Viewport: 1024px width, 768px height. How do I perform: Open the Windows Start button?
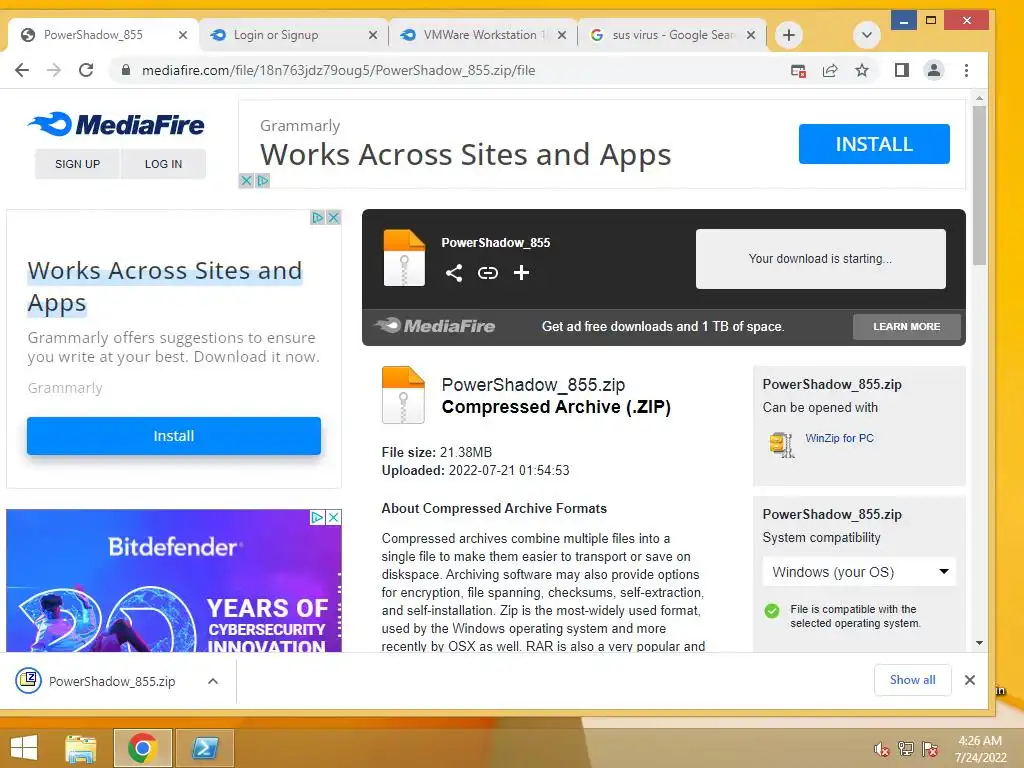[x=24, y=748]
